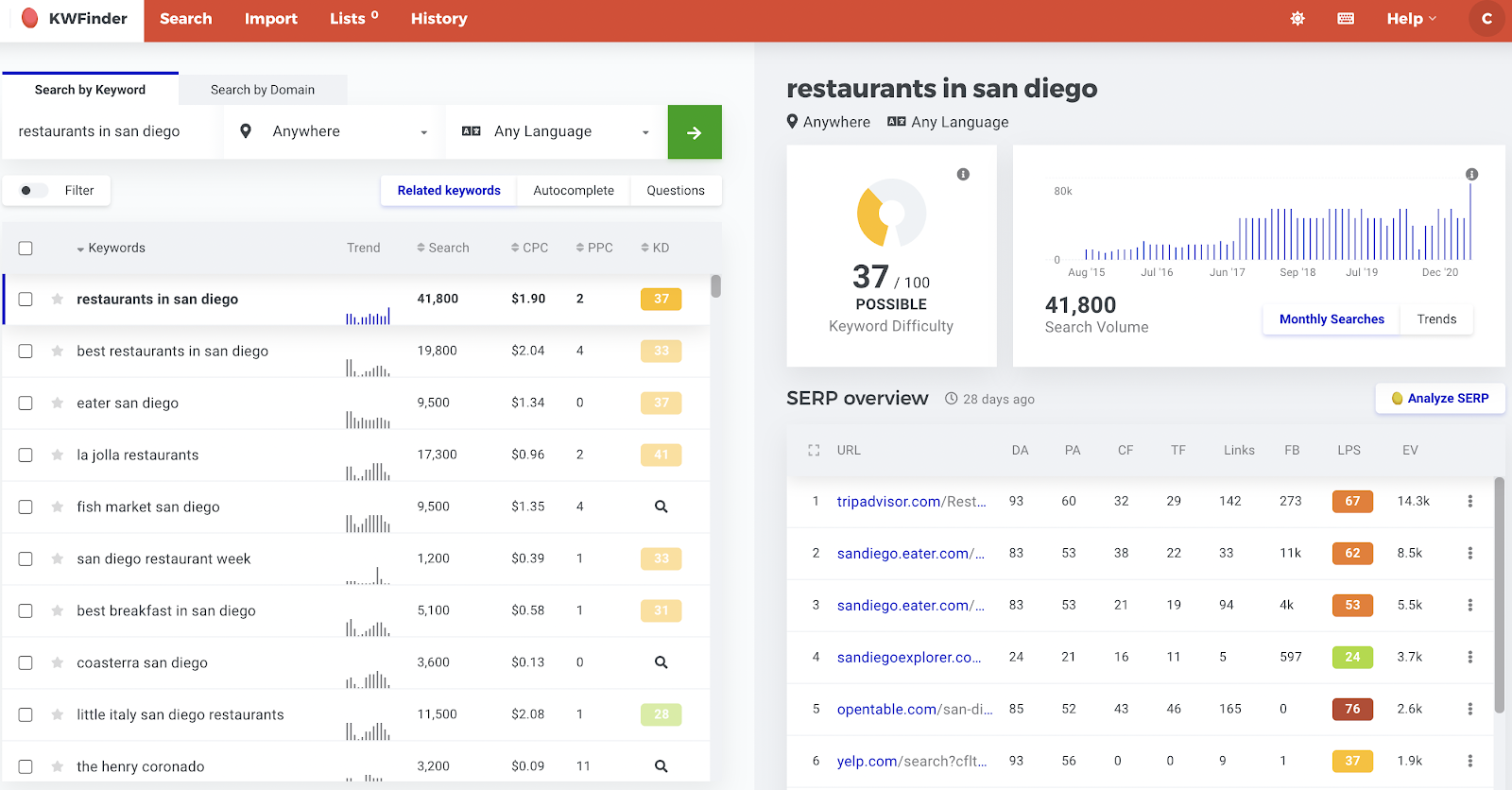This screenshot has width=1512, height=790.
Task: Open yelp.com search result link
Action: (912, 762)
